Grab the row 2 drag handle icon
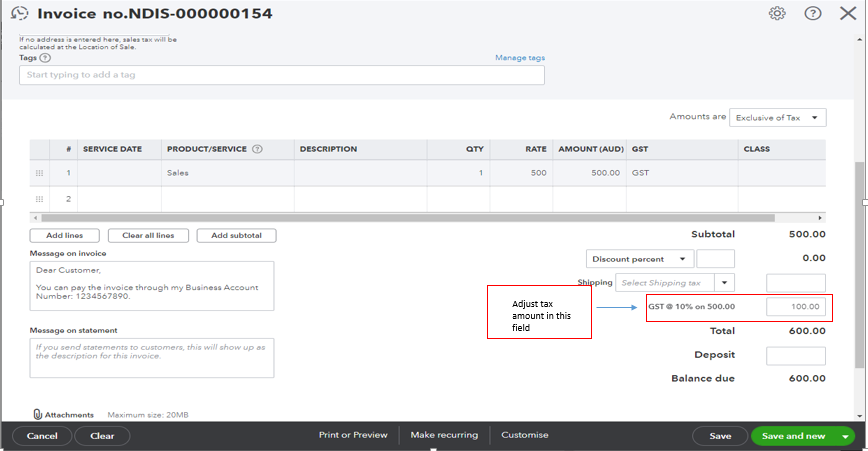Image resolution: width=868 pixels, height=451 pixels. [x=40, y=199]
